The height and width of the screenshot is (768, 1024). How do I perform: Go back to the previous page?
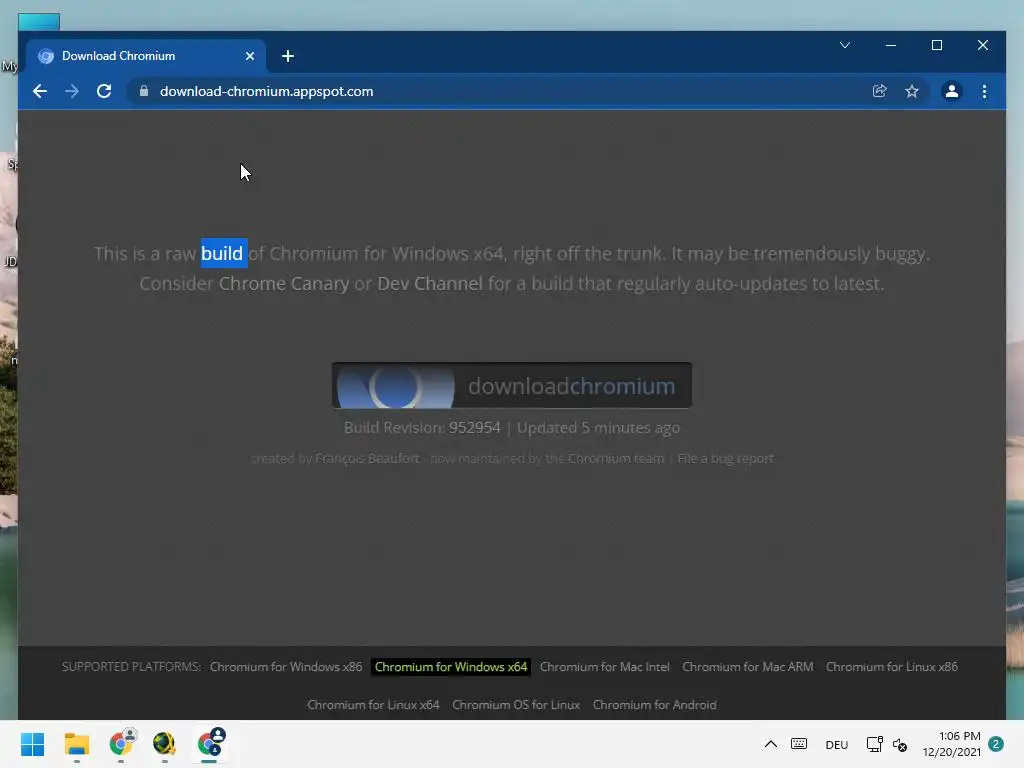[40, 91]
